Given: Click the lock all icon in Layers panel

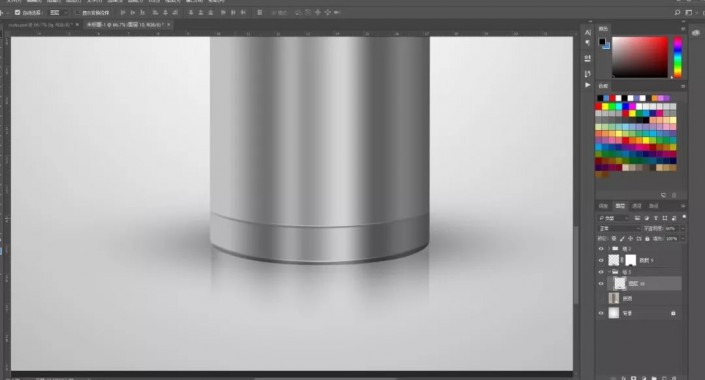Looking at the screenshot, I should pyautogui.click(x=647, y=239).
